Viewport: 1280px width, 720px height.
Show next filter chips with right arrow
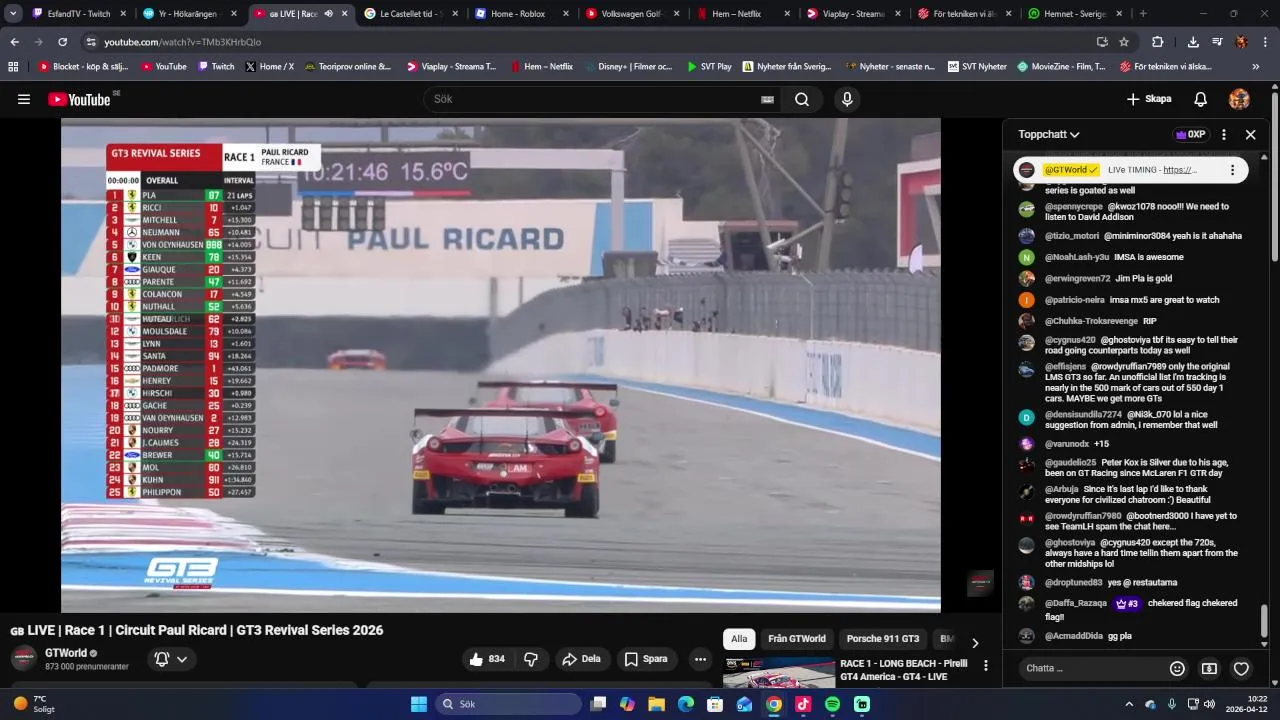[975, 643]
